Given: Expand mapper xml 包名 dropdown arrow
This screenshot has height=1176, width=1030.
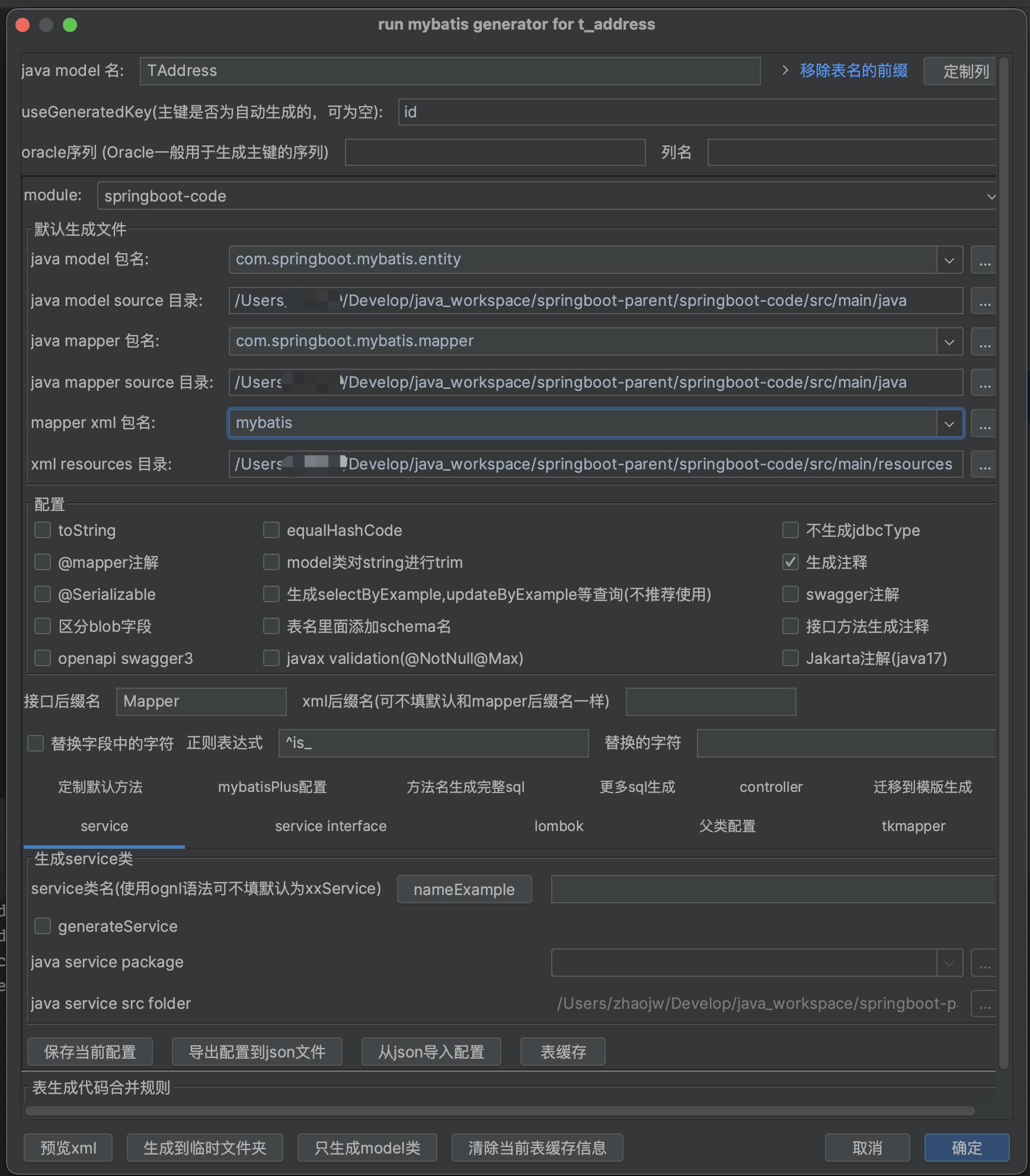Looking at the screenshot, I should (949, 424).
